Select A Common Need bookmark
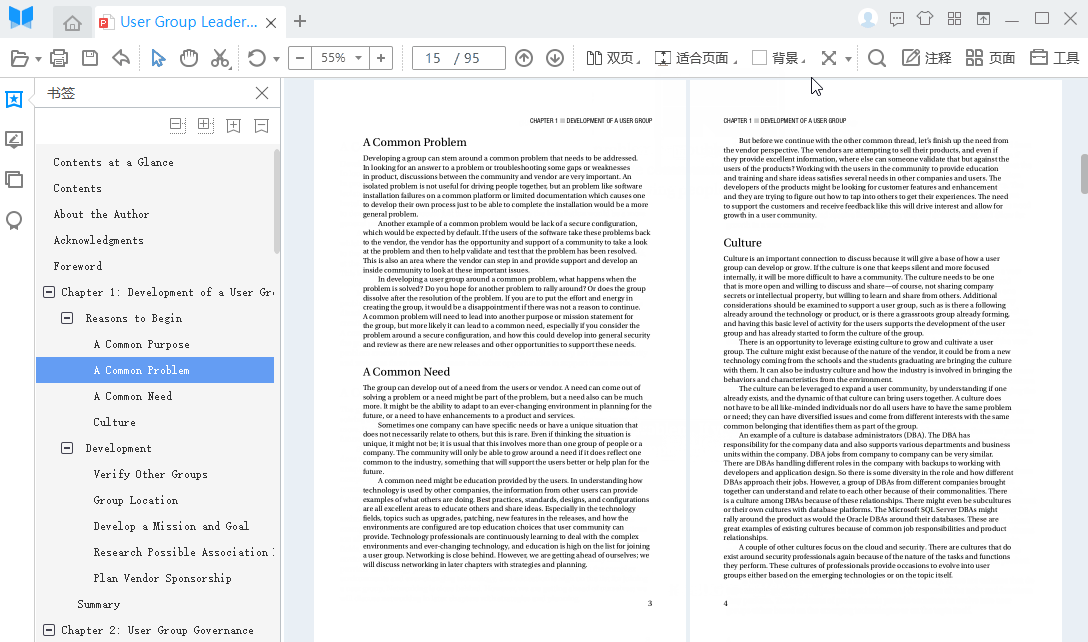The height and width of the screenshot is (642, 1088). [x=133, y=396]
